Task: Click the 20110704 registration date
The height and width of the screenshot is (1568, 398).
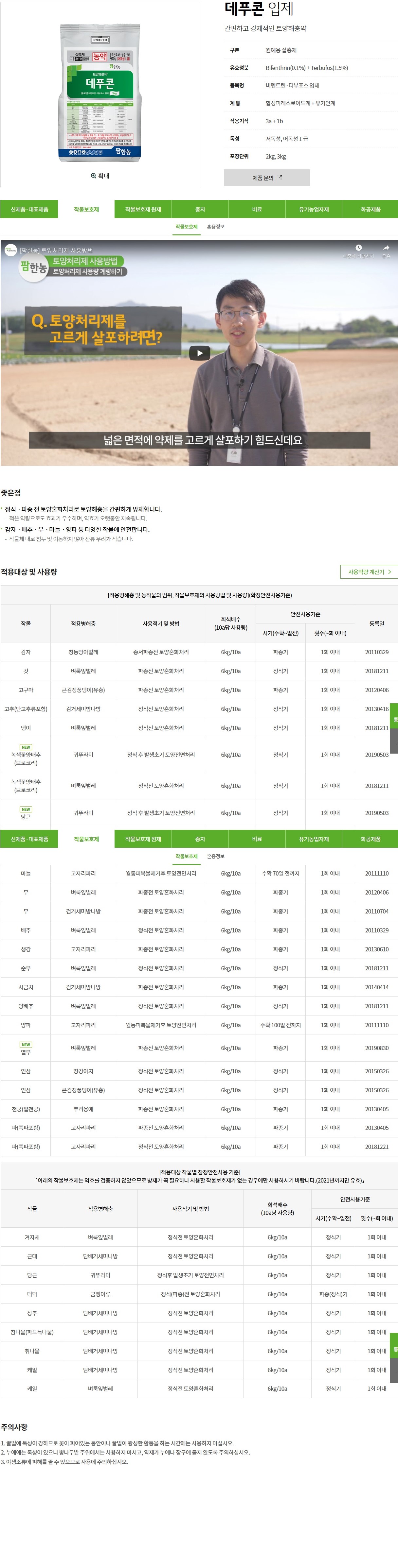Action: (377, 911)
